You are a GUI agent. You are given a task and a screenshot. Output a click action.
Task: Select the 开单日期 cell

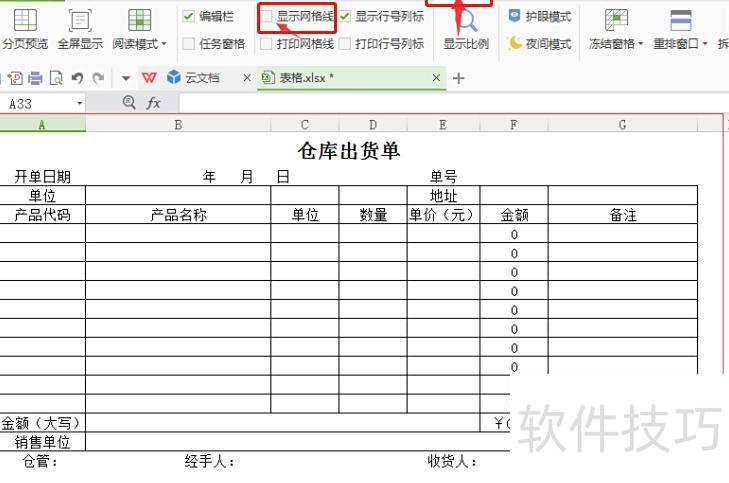pos(42,177)
